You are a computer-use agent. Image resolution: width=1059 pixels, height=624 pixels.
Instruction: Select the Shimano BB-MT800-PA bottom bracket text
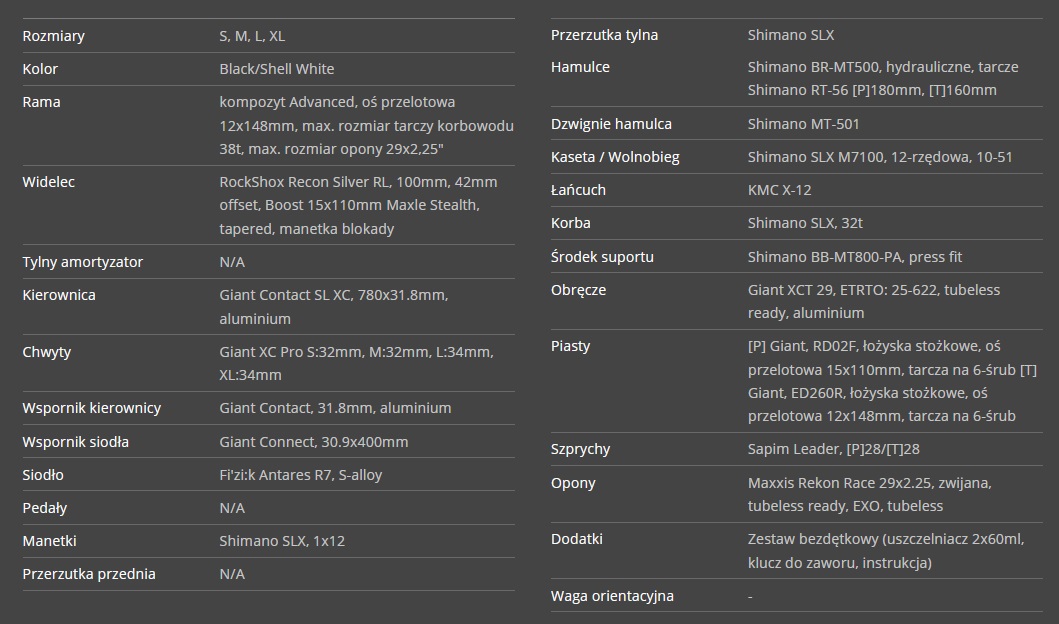(x=854, y=257)
